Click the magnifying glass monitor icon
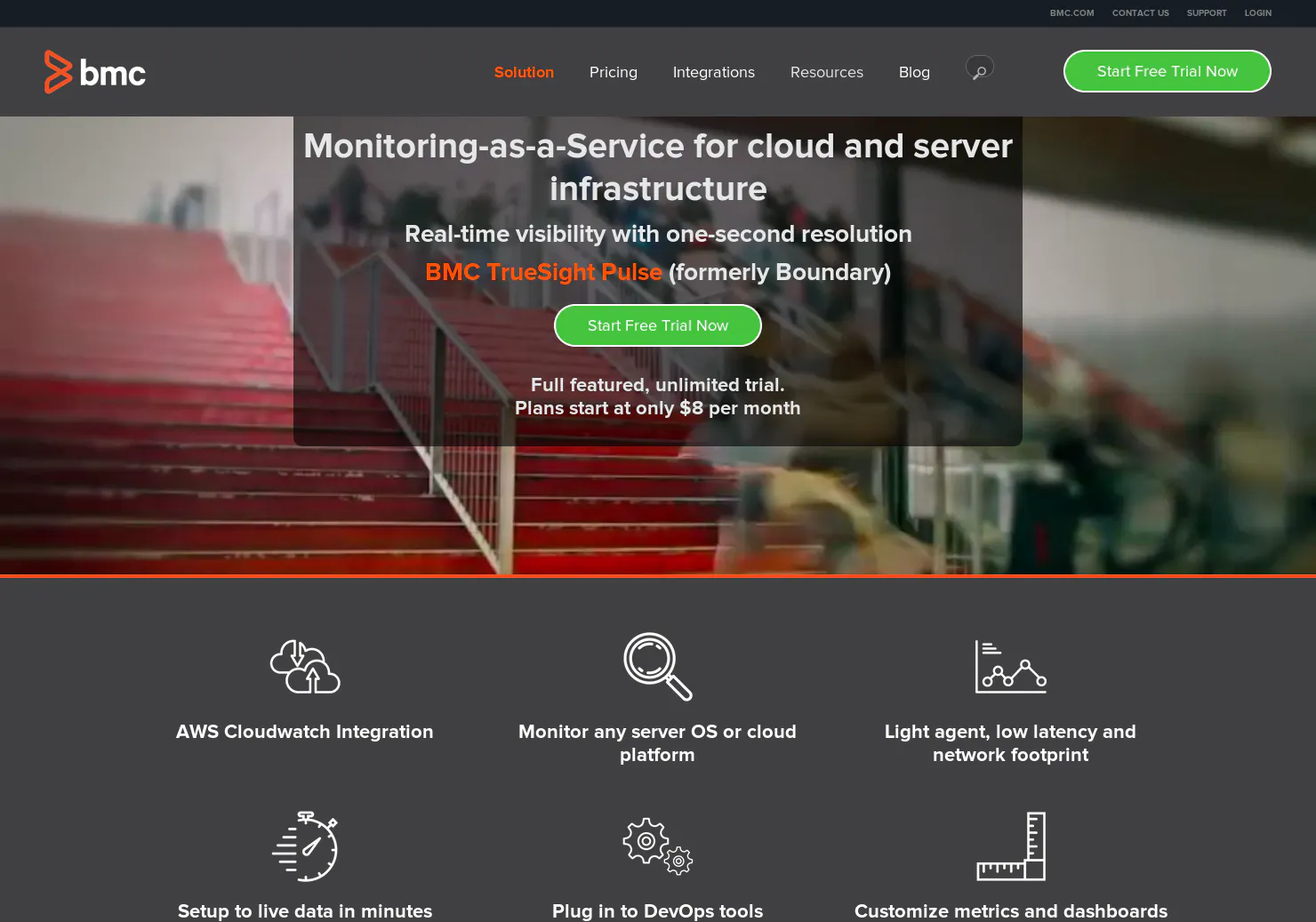Image resolution: width=1316 pixels, height=922 pixels. pos(657,667)
